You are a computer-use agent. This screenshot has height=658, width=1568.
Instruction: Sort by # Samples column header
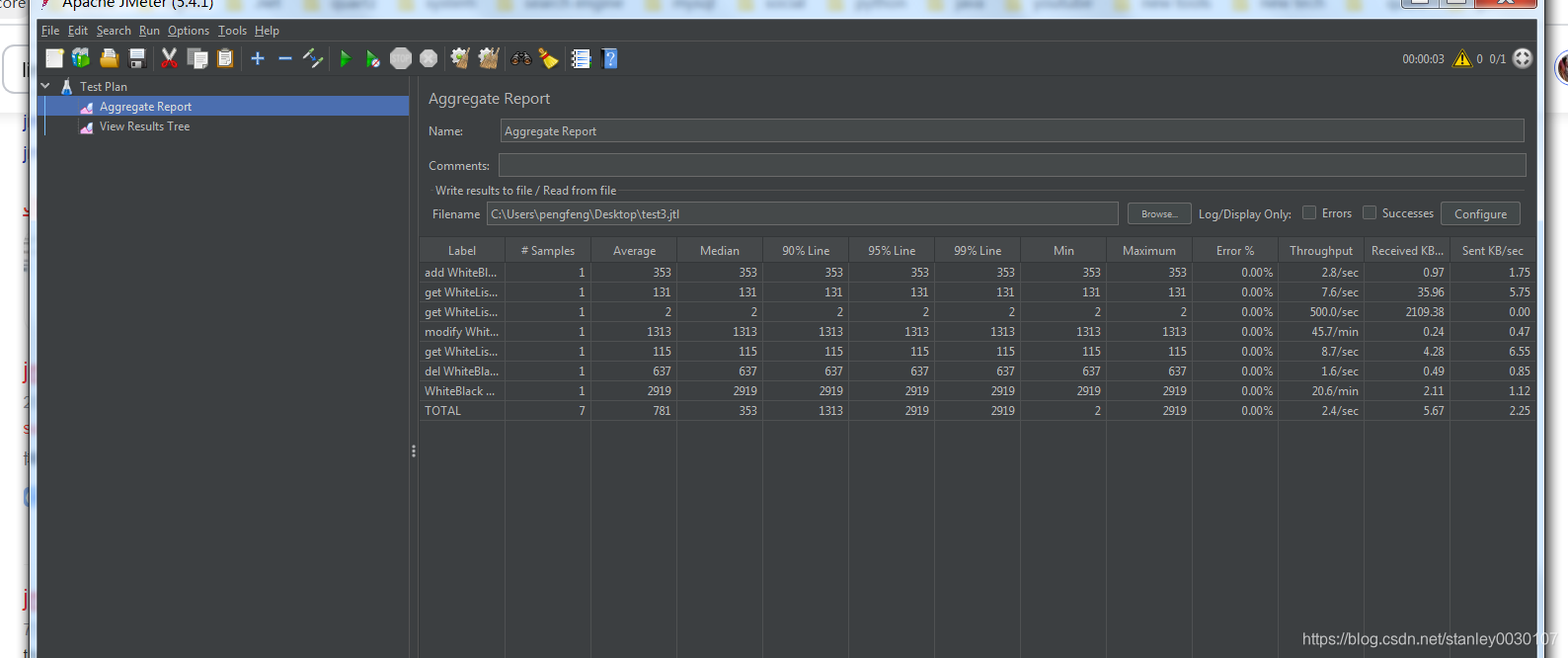pos(548,251)
